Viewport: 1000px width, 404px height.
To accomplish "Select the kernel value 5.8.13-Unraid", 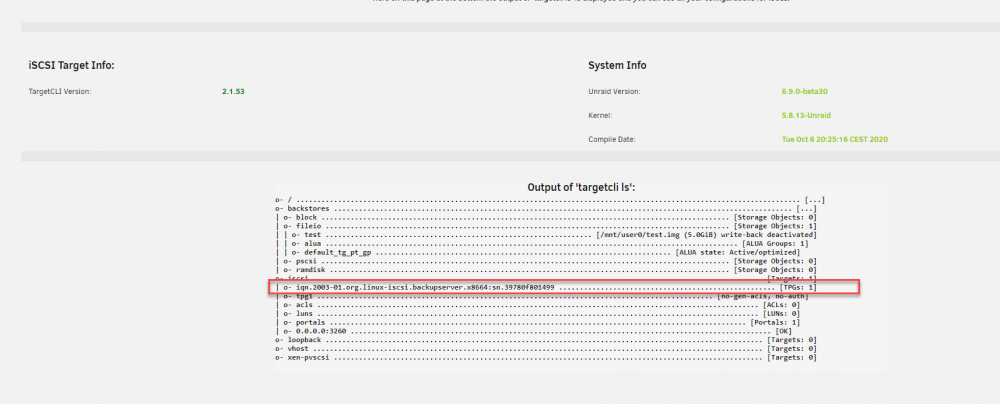I will (x=807, y=116).
